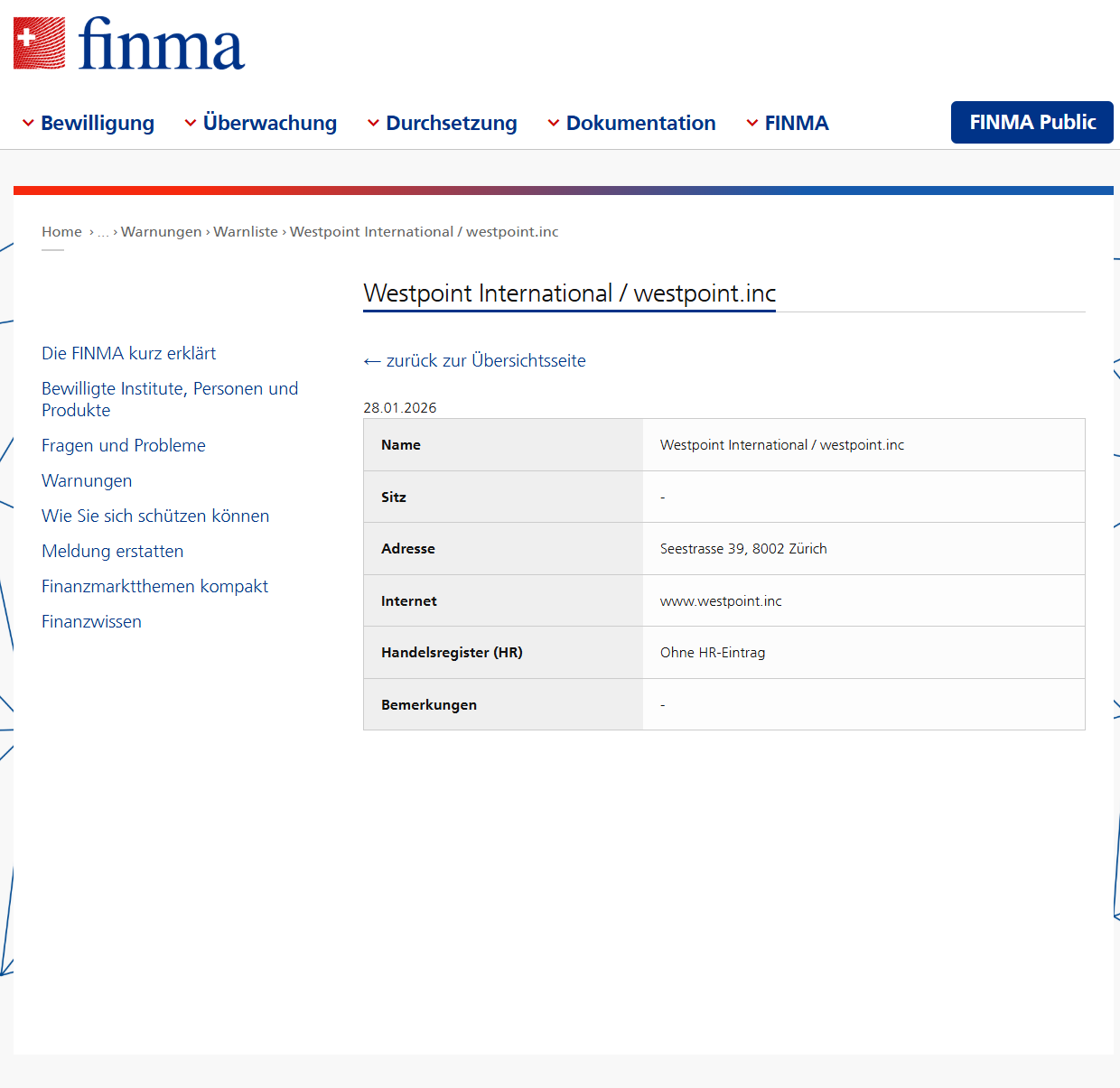Click the date 28.01.2026

pos(400,408)
